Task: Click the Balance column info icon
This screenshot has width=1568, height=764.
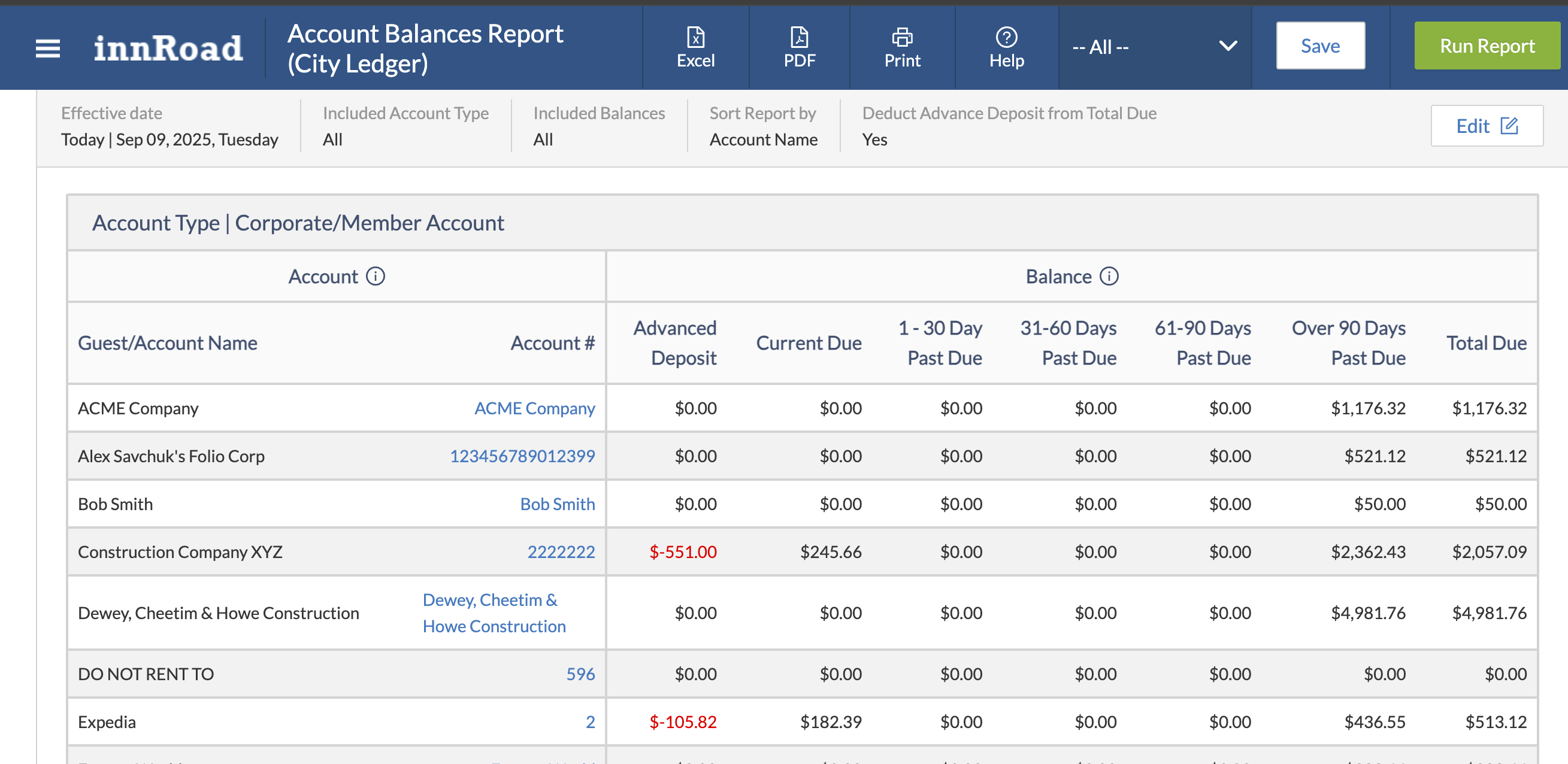Action: [x=1109, y=277]
